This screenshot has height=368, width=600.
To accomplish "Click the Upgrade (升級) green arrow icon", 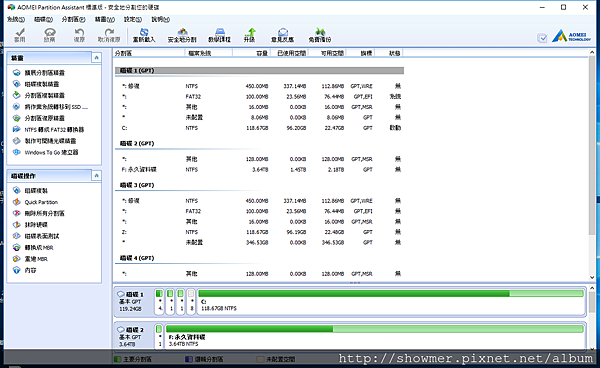I will [x=249, y=35].
